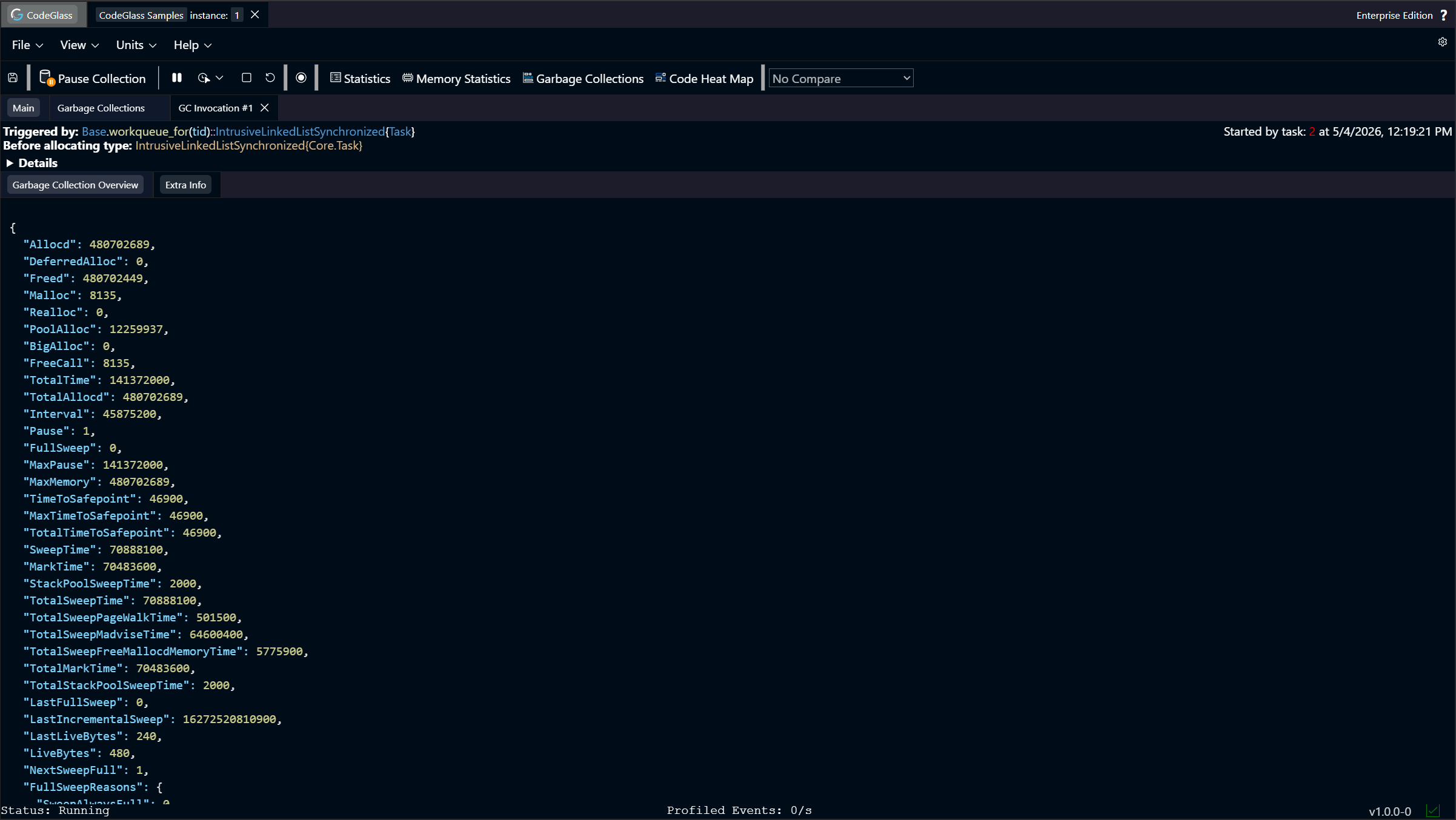This screenshot has width=1456, height=820.
Task: Click the "NextSweepFull" line
Action: (x=86, y=770)
